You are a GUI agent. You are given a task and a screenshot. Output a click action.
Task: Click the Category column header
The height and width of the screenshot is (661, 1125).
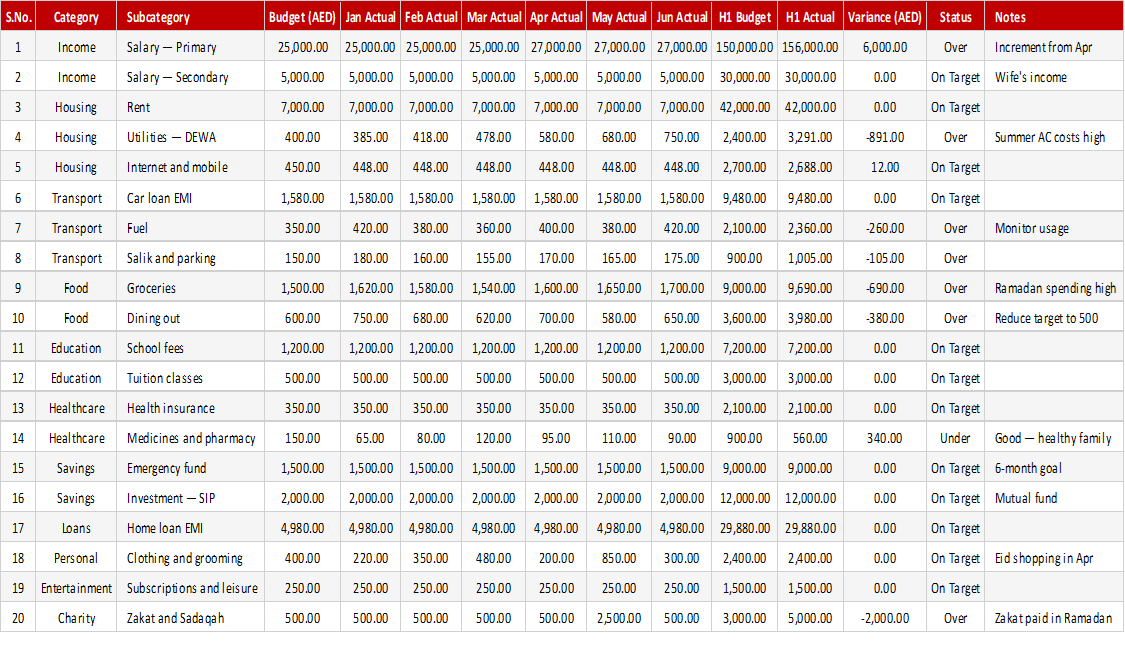coord(76,17)
